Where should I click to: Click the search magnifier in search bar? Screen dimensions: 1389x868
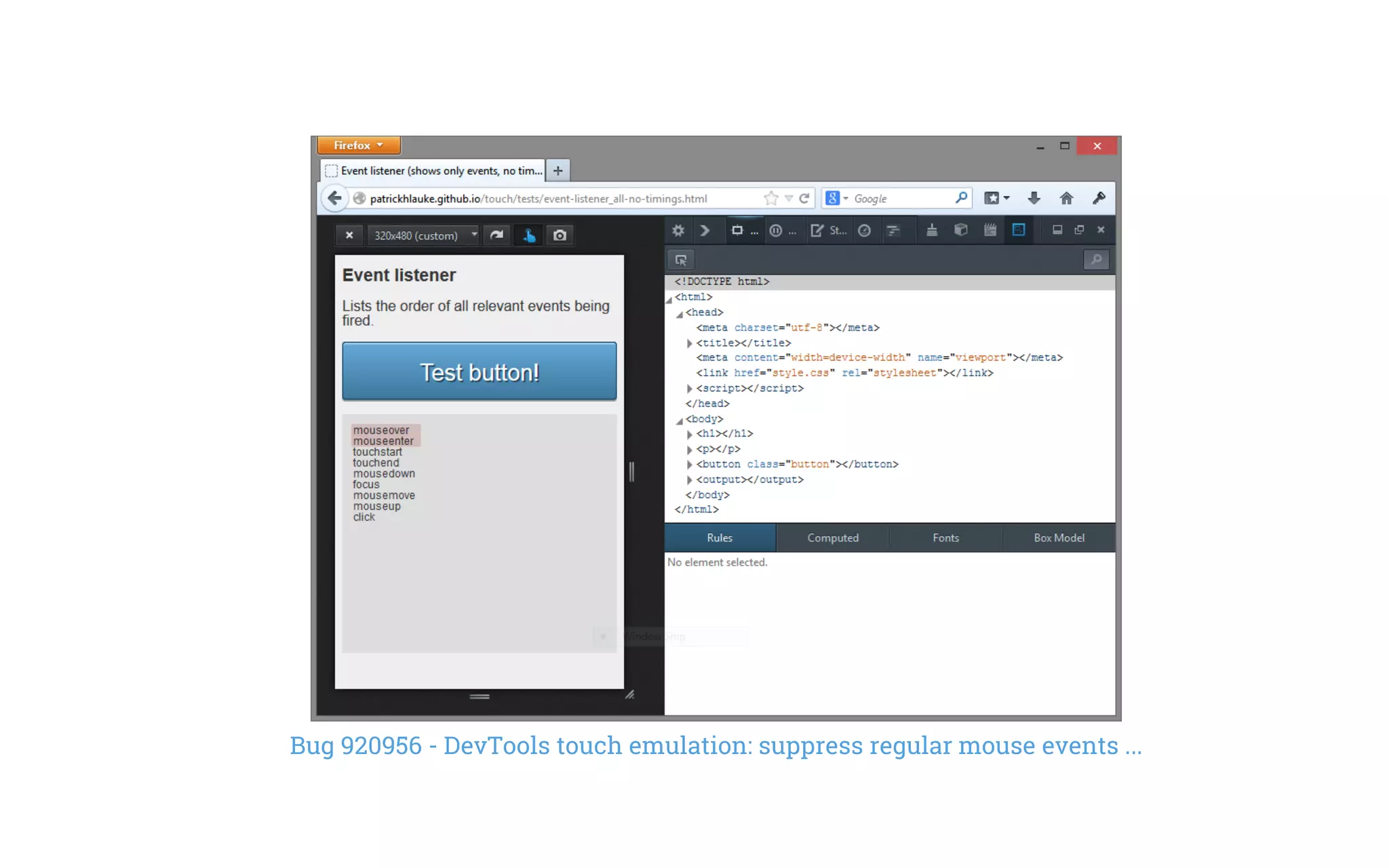[961, 198]
